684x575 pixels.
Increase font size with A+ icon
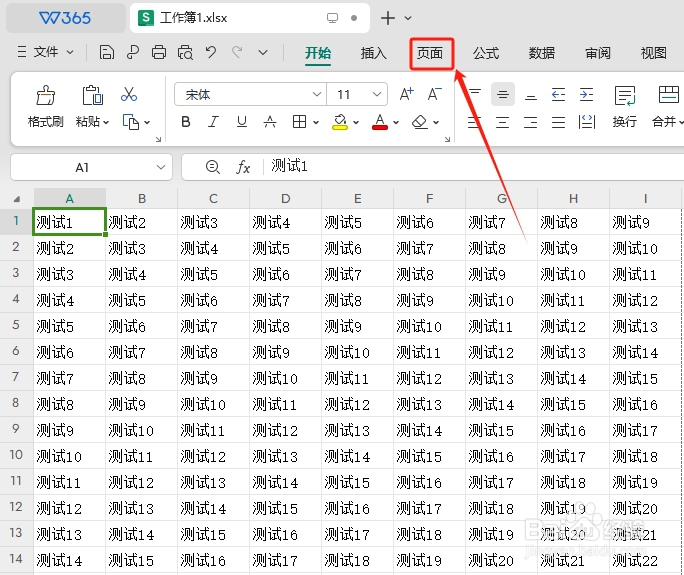pyautogui.click(x=407, y=94)
